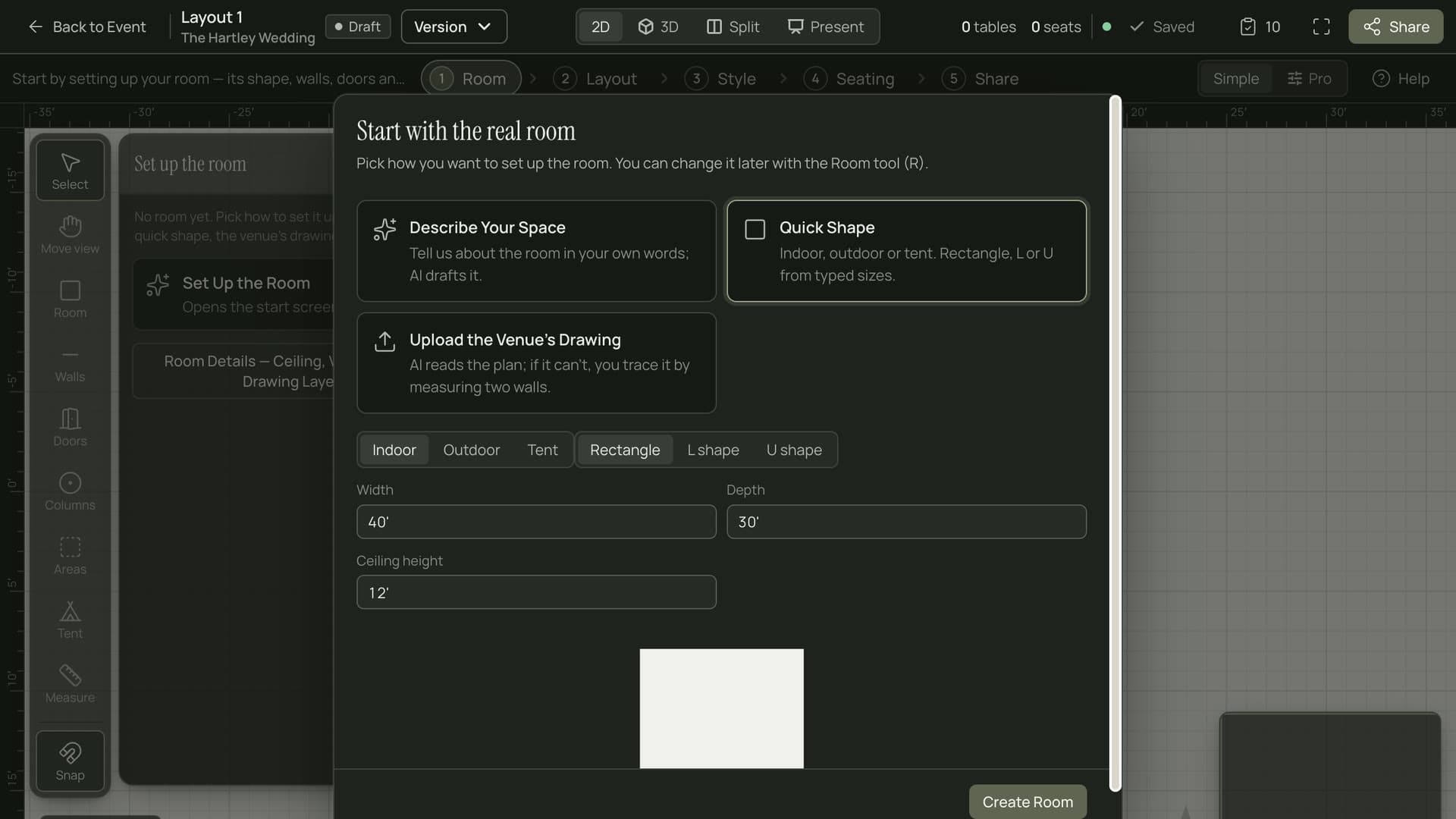Switch to Split view
Screen dimensions: 1456x819
pyautogui.click(x=733, y=27)
